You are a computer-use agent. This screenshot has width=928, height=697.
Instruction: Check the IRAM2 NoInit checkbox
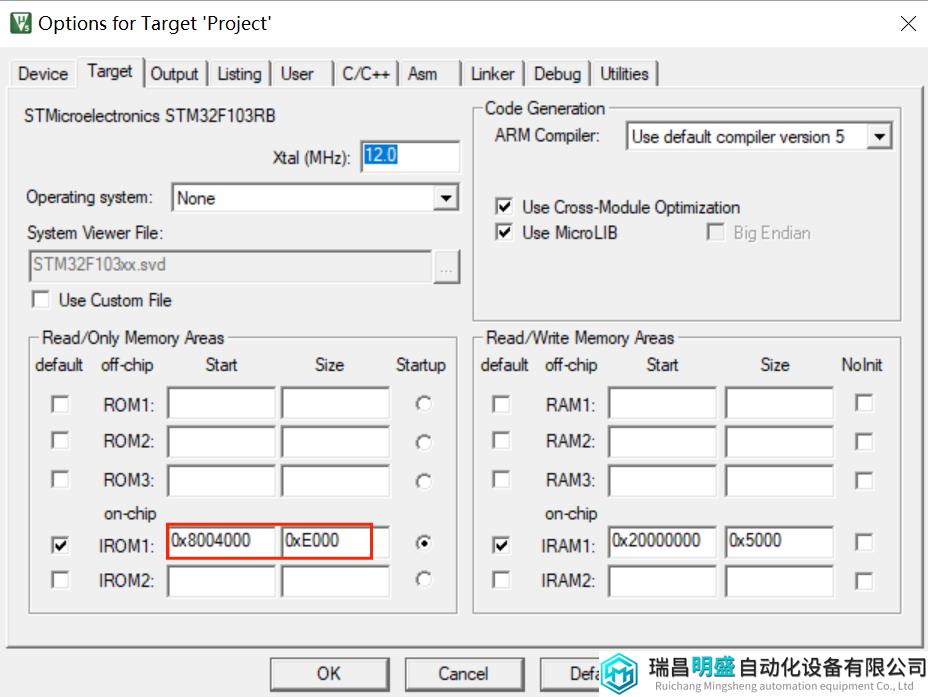pyautogui.click(x=864, y=581)
